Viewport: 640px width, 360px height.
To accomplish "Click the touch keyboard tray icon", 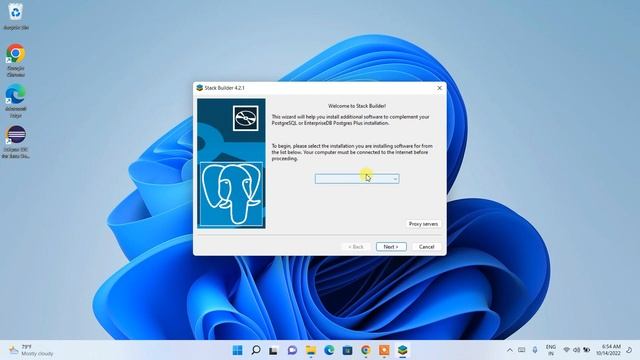I will click(522, 350).
